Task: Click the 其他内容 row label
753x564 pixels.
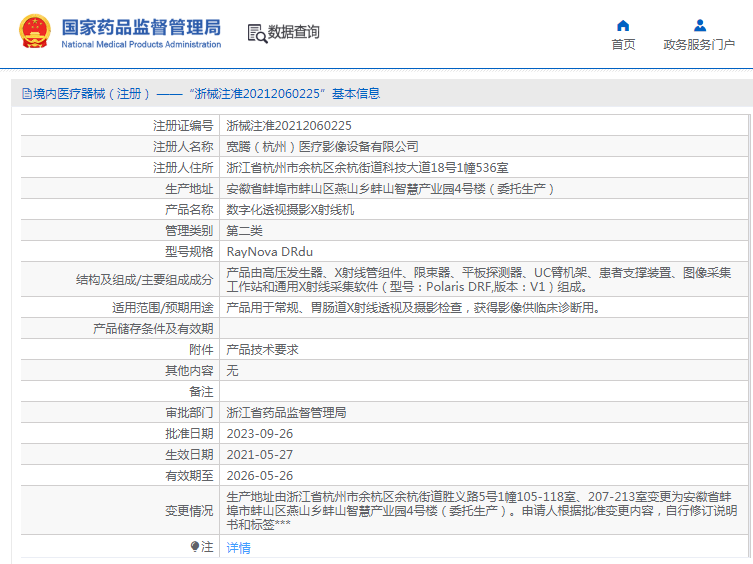Action: (189, 371)
